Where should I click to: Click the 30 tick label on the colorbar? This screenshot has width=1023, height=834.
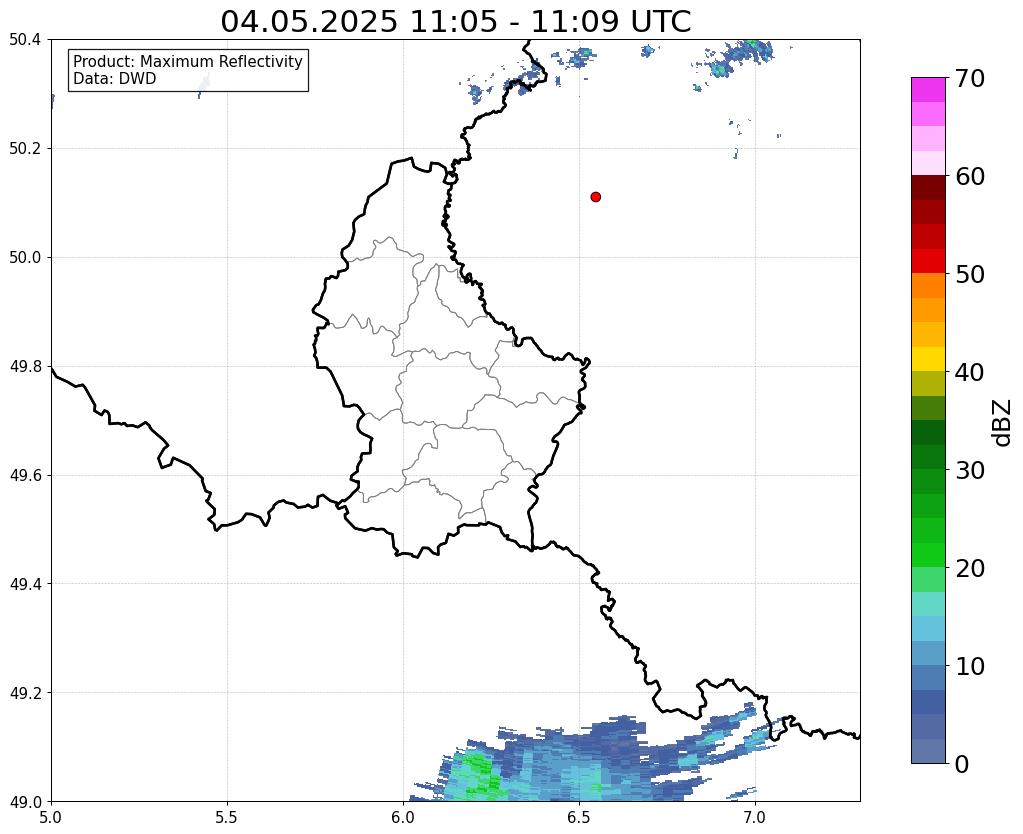pos(969,470)
